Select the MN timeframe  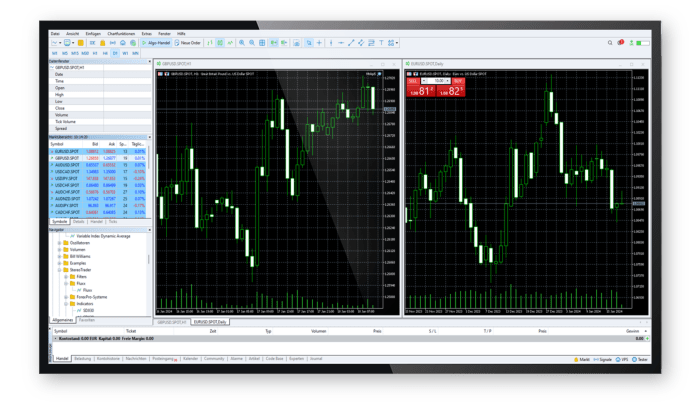[x=135, y=53]
